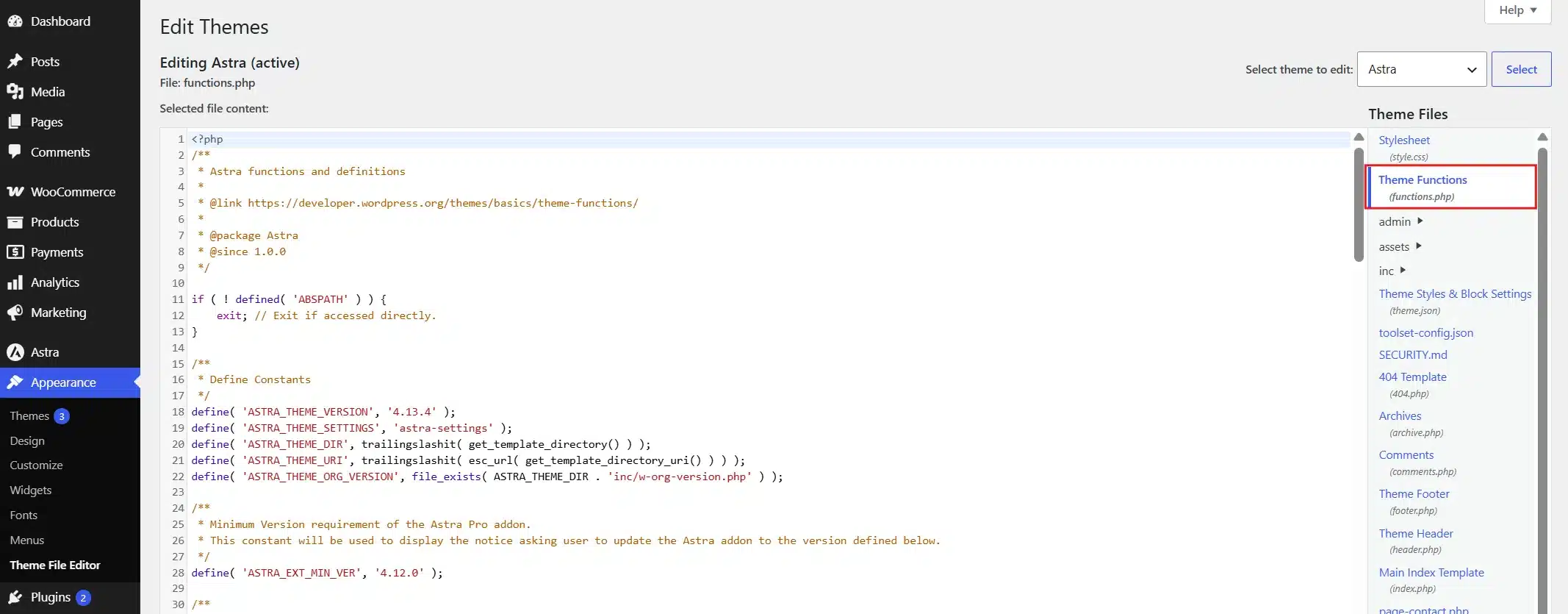Viewport: 1568px width, 614px height.
Task: Expand the assets folder
Action: click(x=1400, y=246)
